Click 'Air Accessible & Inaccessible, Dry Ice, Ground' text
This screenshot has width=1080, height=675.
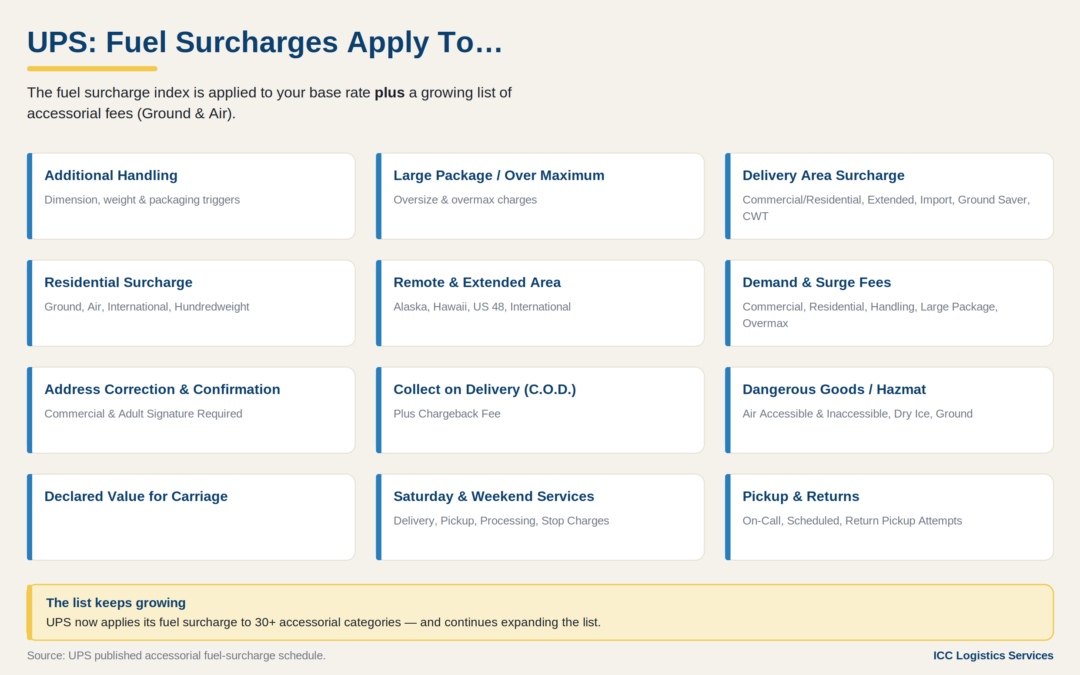pyautogui.click(x=858, y=414)
